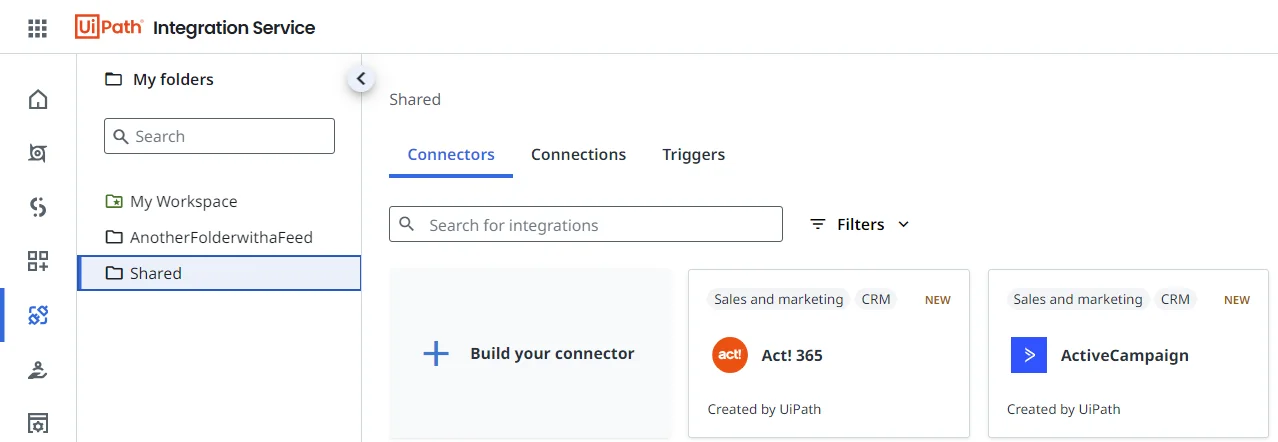Open the ActiveCampaign connector card
Viewport: 1278px width, 442px height.
1128,353
